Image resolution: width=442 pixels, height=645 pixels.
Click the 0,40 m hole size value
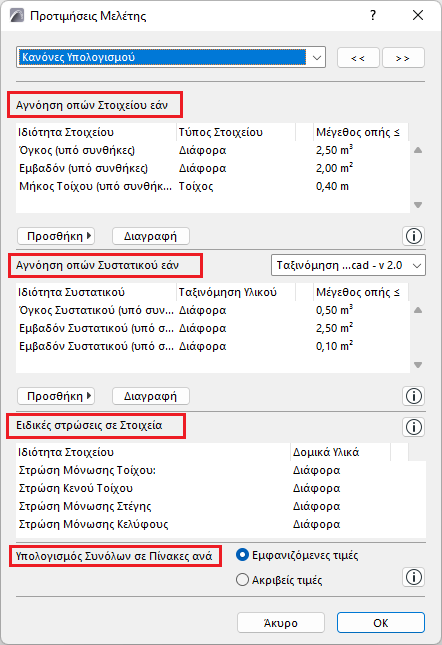point(332,186)
